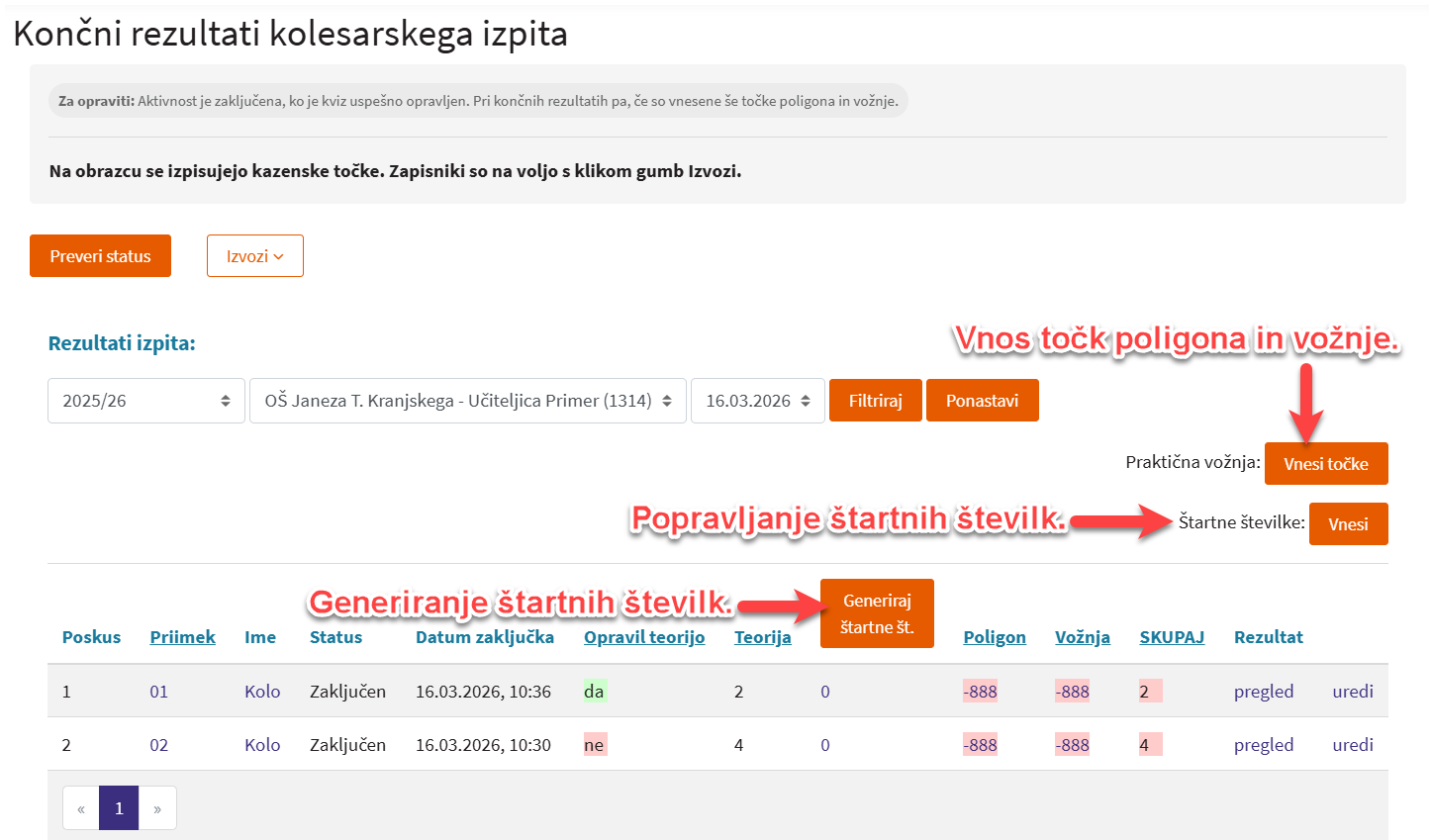
Task: Click uredi link for candidate 02
Action: (x=1352, y=745)
